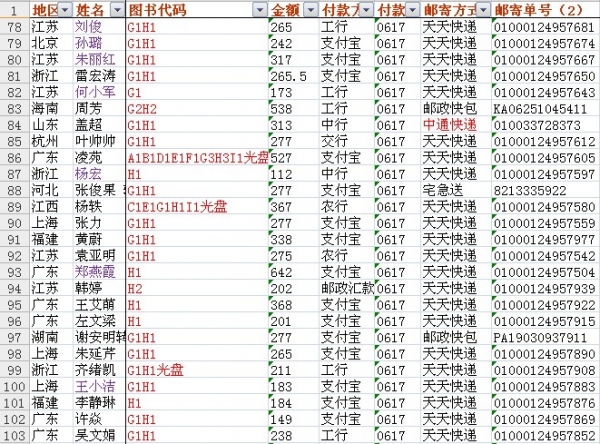Select tracking number cell KA06251045411
Screen dimensions: 600x444
click(540, 109)
